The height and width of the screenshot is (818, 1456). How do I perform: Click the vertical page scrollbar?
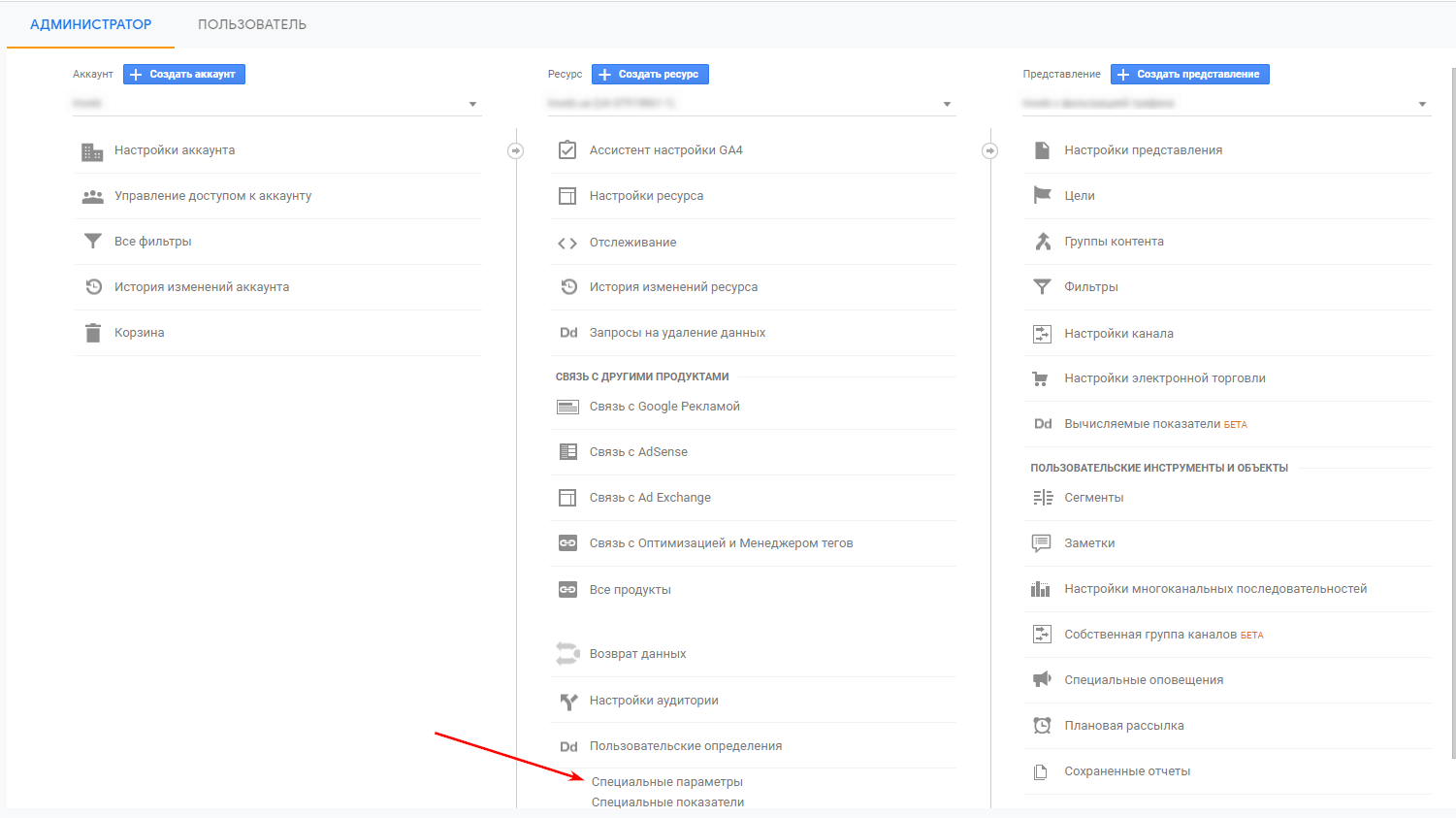point(1453,412)
